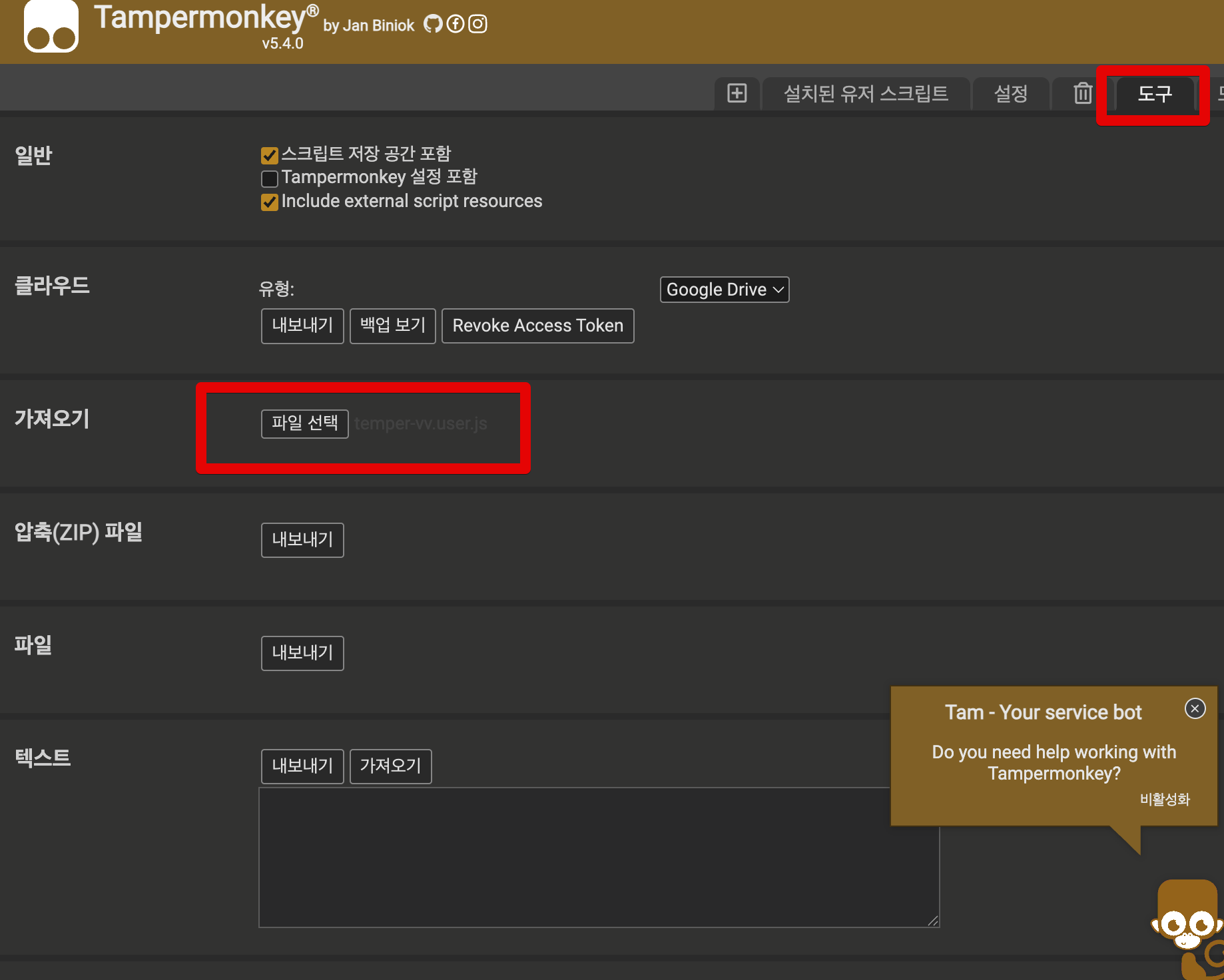Open the Facebook icon link

pos(456,25)
